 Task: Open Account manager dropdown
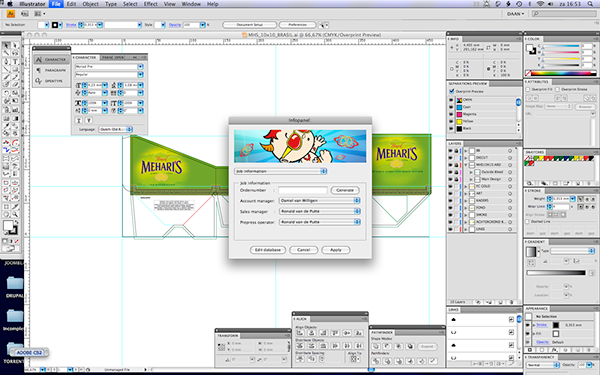click(x=320, y=201)
